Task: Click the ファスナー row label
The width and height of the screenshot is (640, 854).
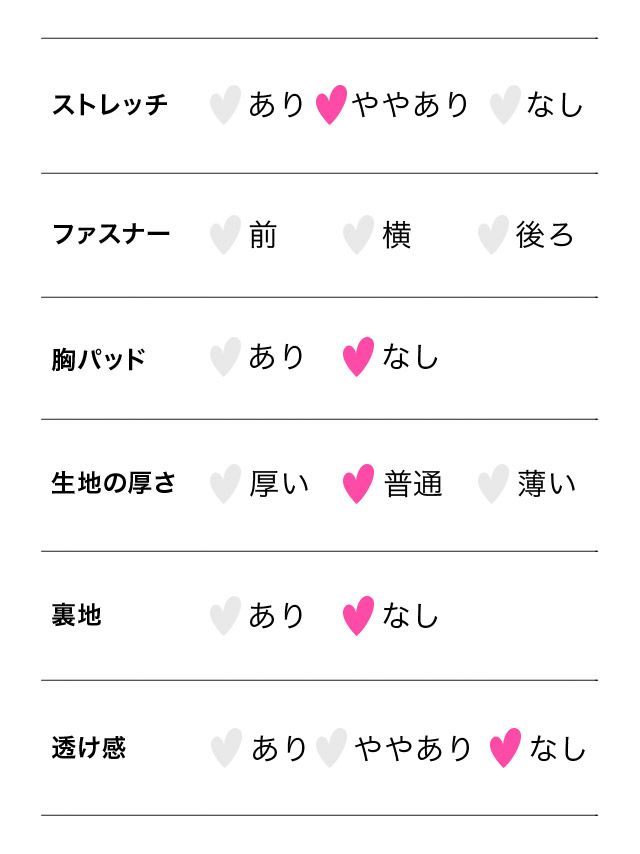Action: (111, 235)
